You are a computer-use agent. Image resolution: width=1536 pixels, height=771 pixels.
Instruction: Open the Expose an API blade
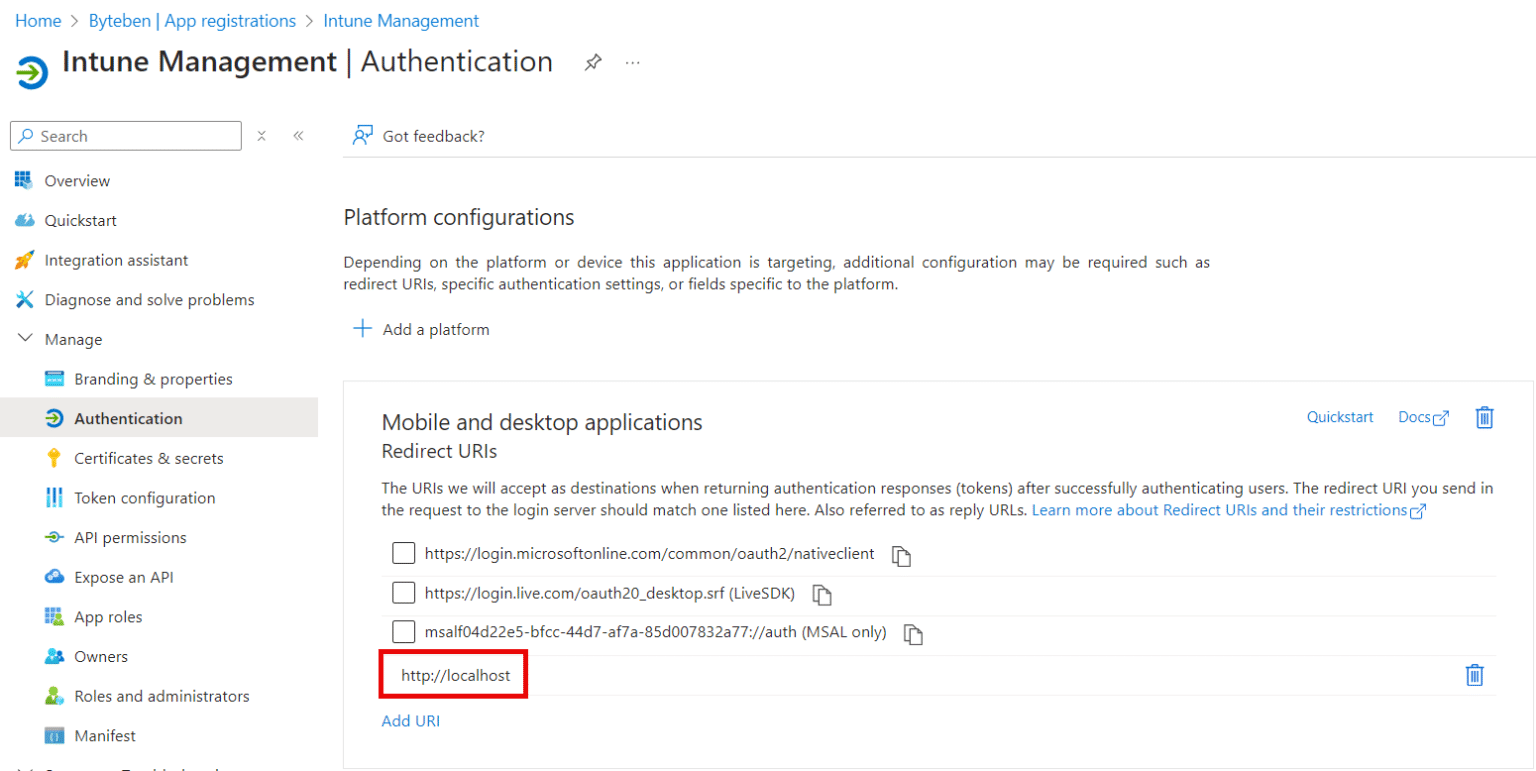tap(127, 576)
